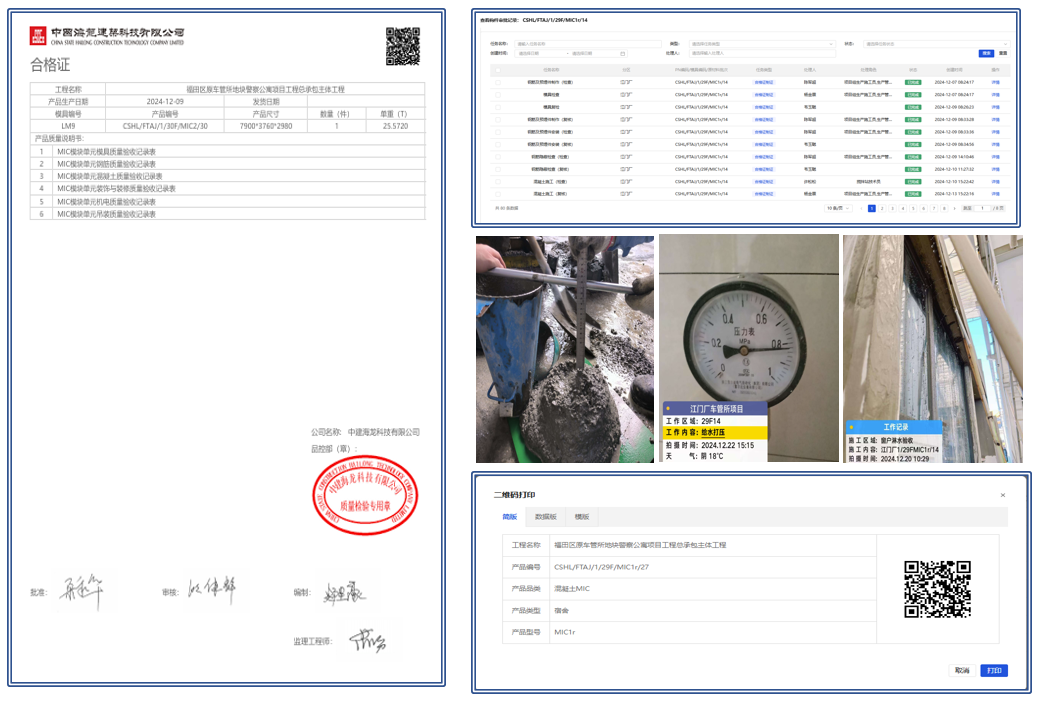
Task: Toggle the select-all checkbox in table header
Action: click(x=498, y=69)
